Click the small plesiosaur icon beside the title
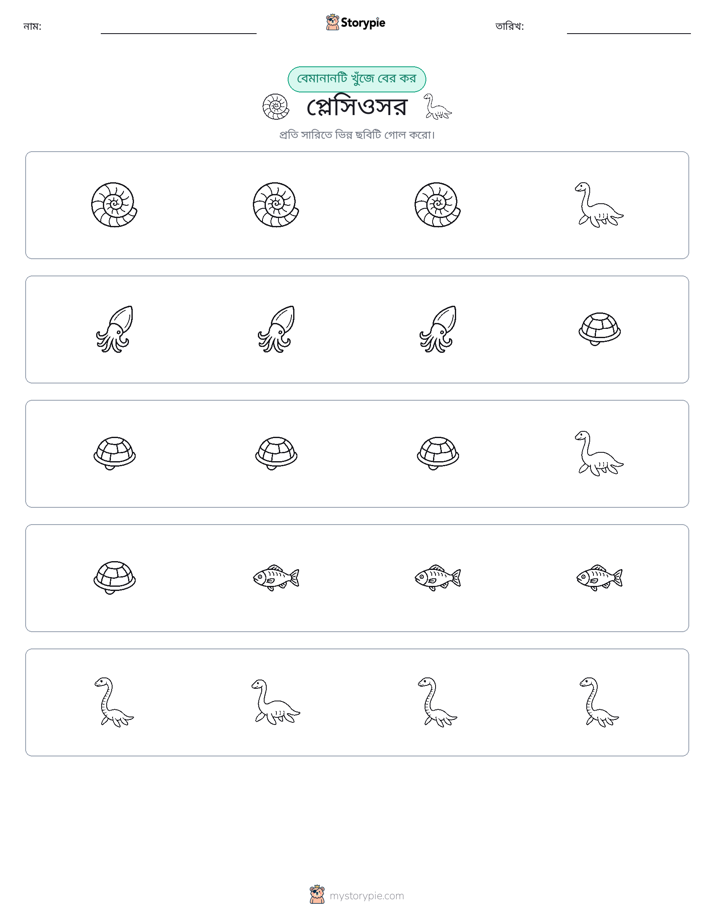This screenshot has width=714, height=924. coord(438,107)
